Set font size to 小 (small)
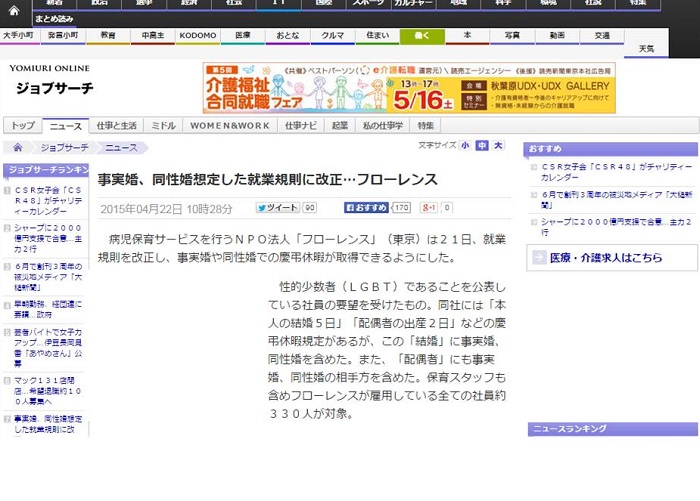This screenshot has height=501, width=700. point(466,146)
